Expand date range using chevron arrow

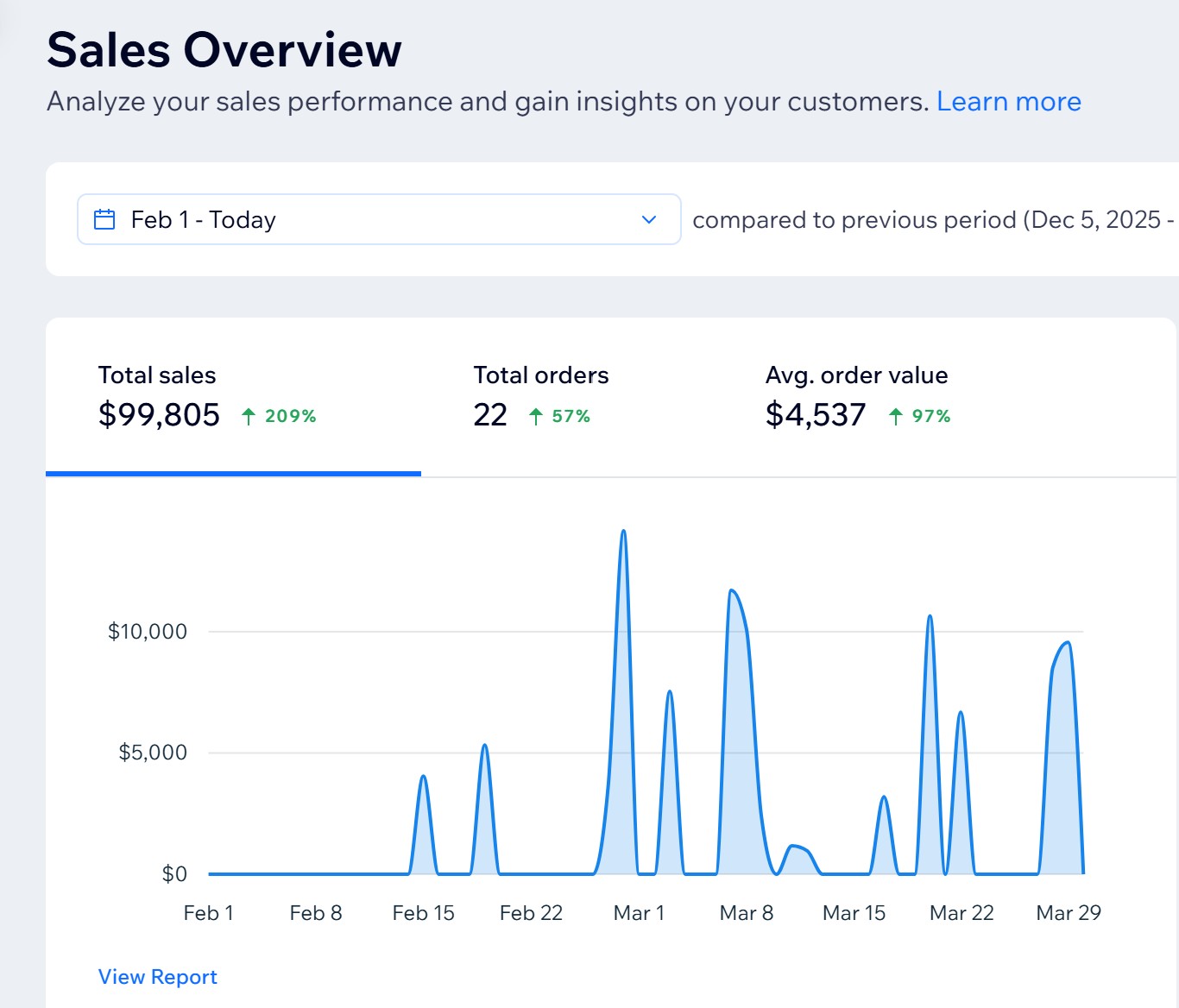[649, 220]
